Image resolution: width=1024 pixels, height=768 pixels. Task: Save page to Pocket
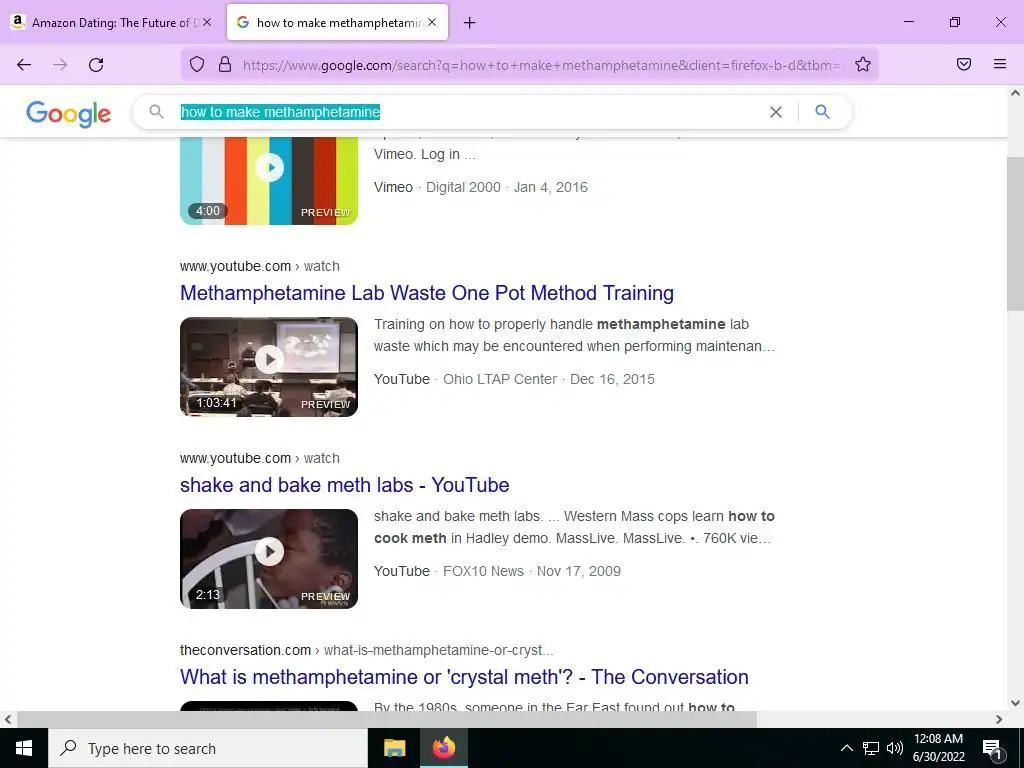(964, 64)
